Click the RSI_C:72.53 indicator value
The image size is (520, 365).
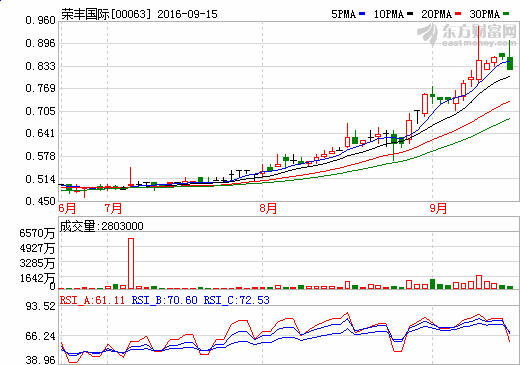(237, 300)
